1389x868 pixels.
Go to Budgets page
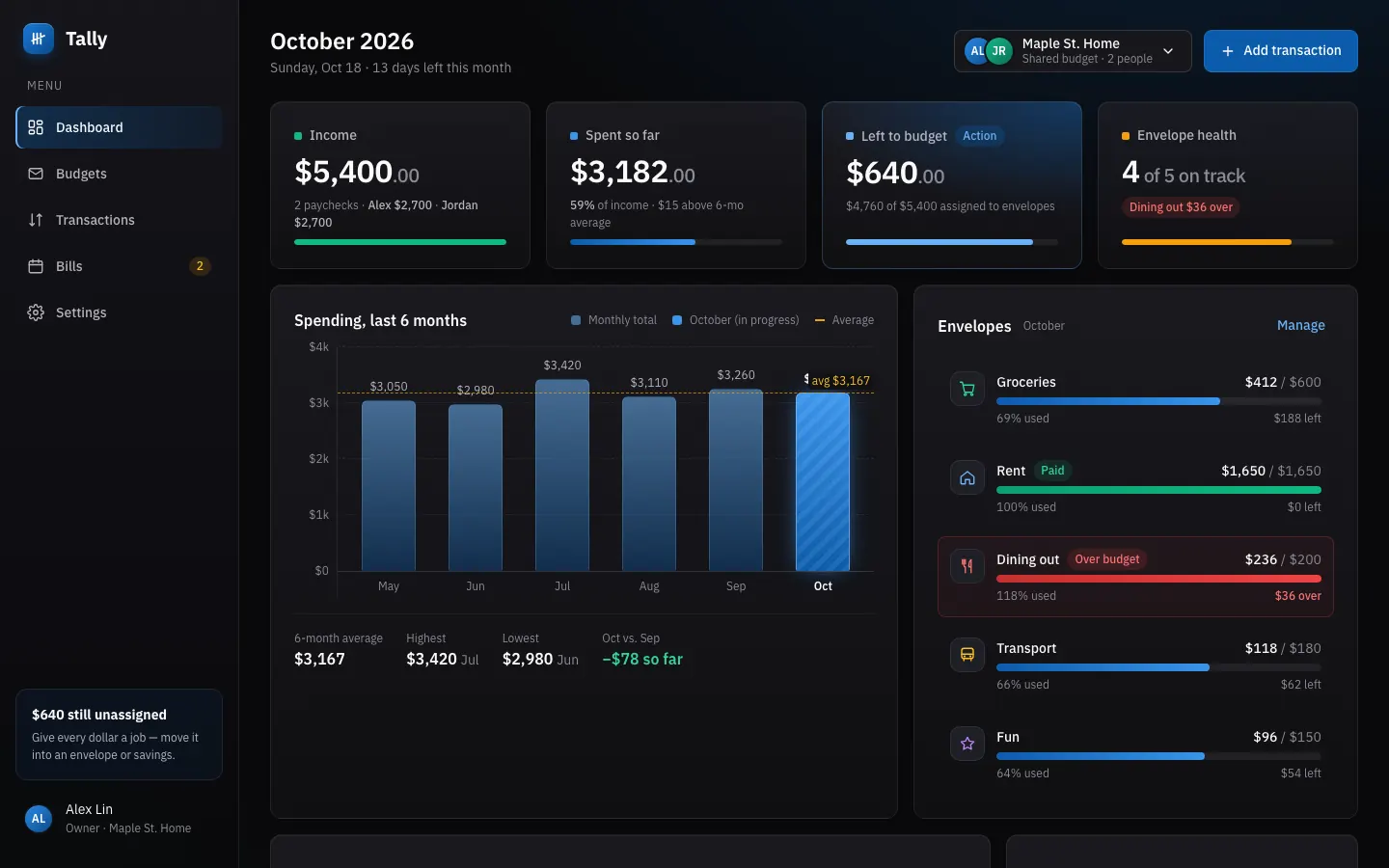click(120, 174)
